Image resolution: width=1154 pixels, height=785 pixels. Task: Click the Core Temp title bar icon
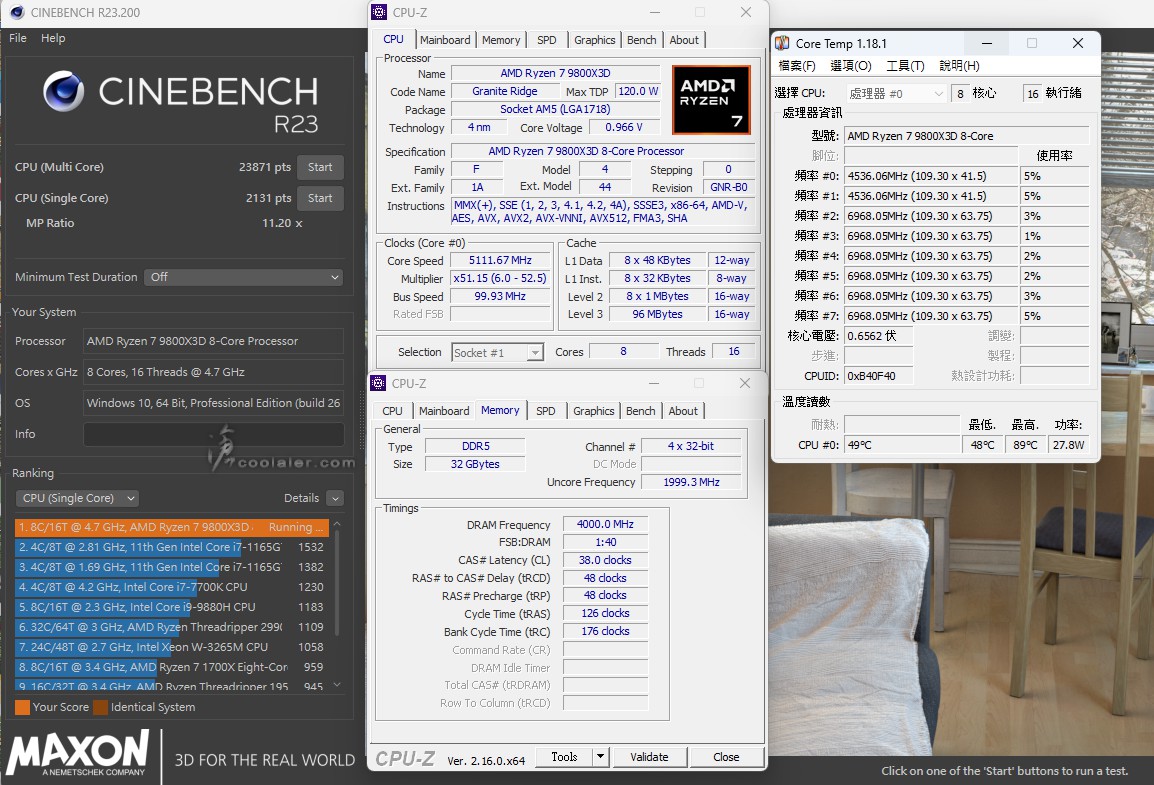pos(783,43)
